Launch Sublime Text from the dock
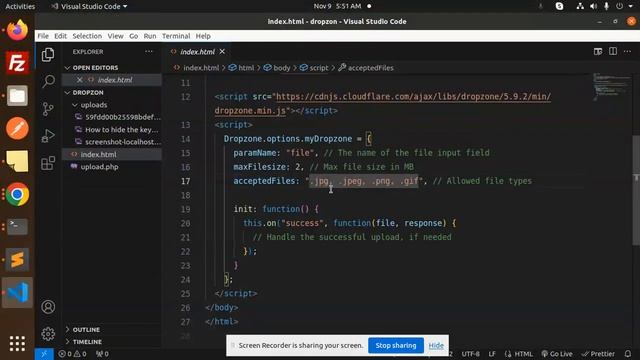The image size is (640, 360). coord(17,260)
